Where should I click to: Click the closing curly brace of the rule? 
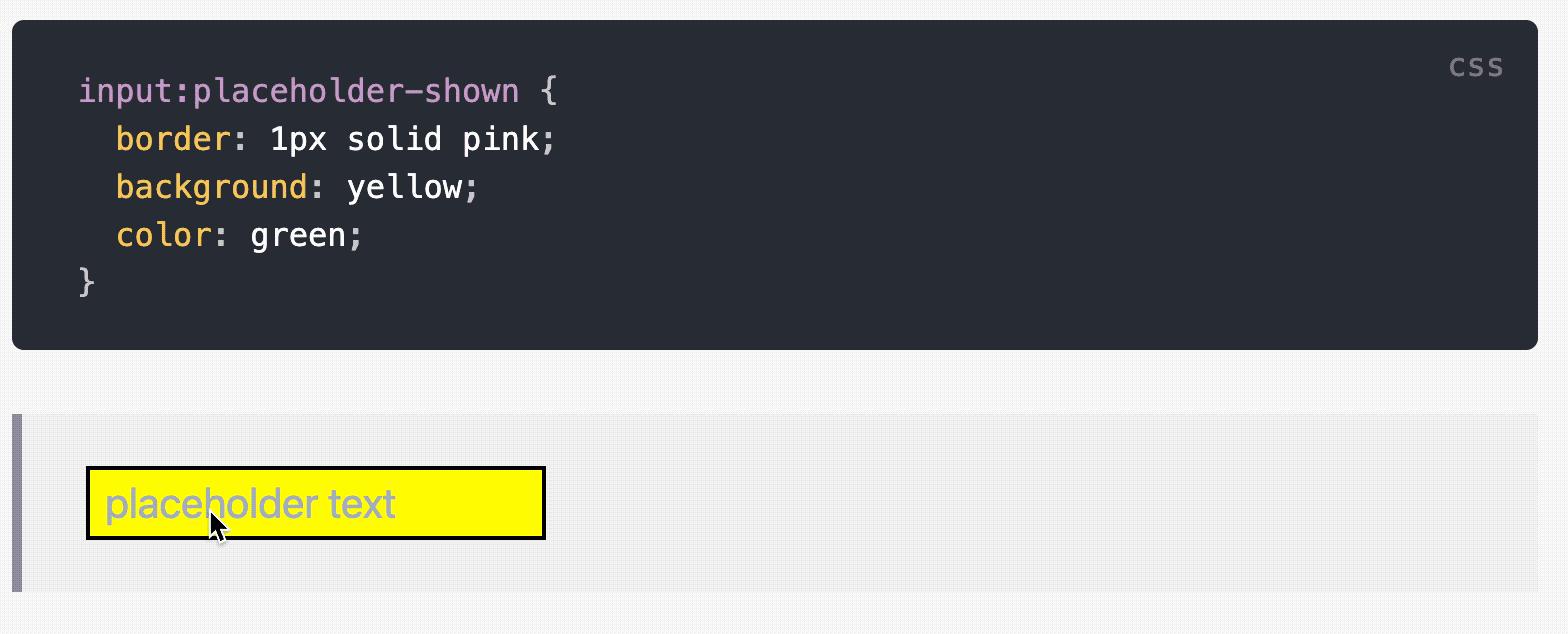[x=88, y=282]
